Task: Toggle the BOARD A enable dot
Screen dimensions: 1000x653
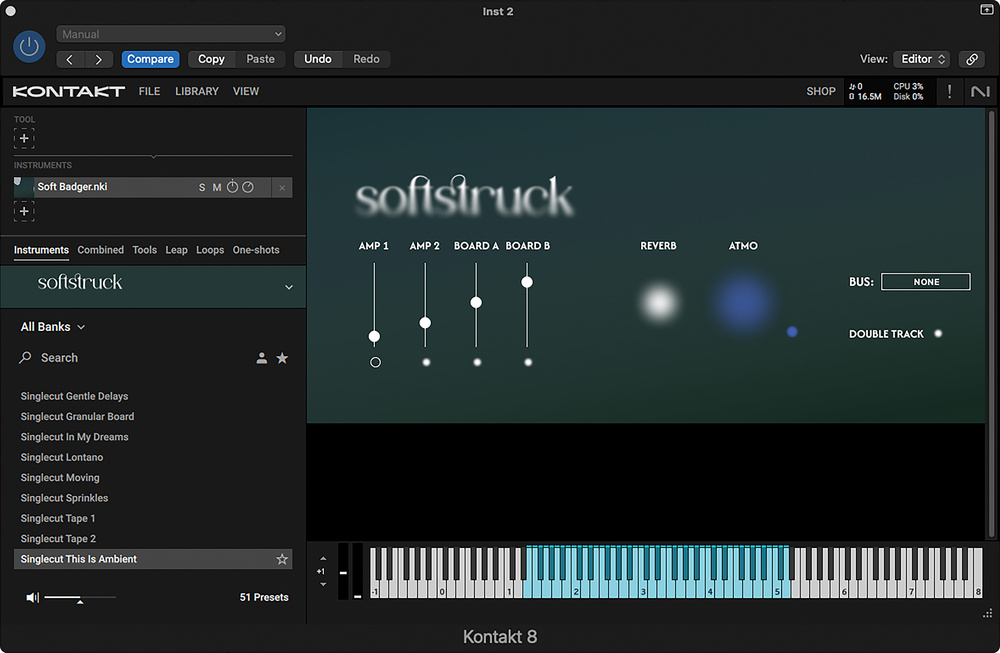Action: [477, 362]
